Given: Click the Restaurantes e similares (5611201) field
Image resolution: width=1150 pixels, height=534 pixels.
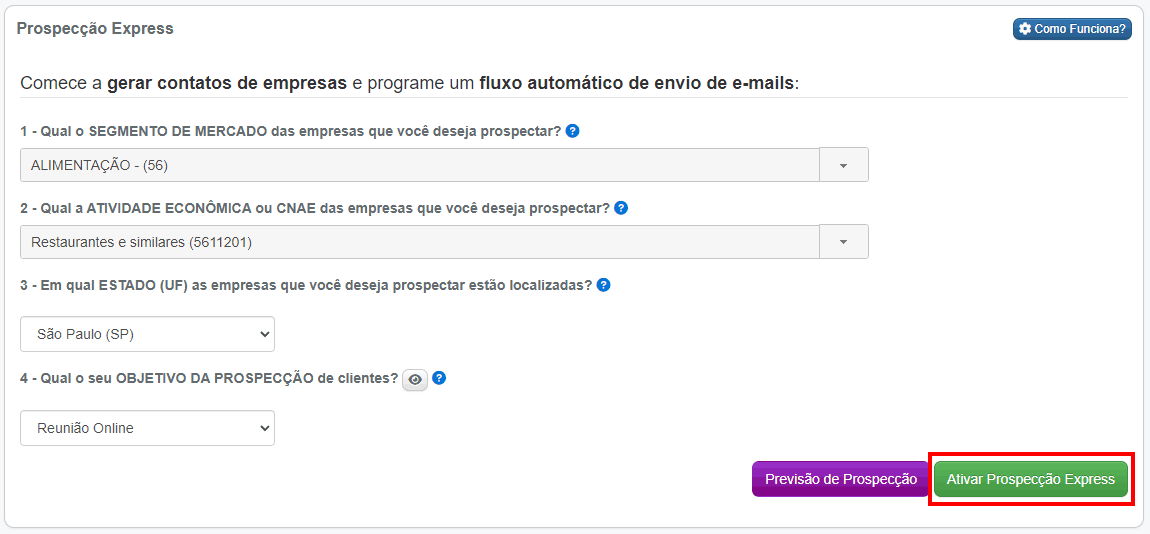Looking at the screenshot, I should coord(420,241).
